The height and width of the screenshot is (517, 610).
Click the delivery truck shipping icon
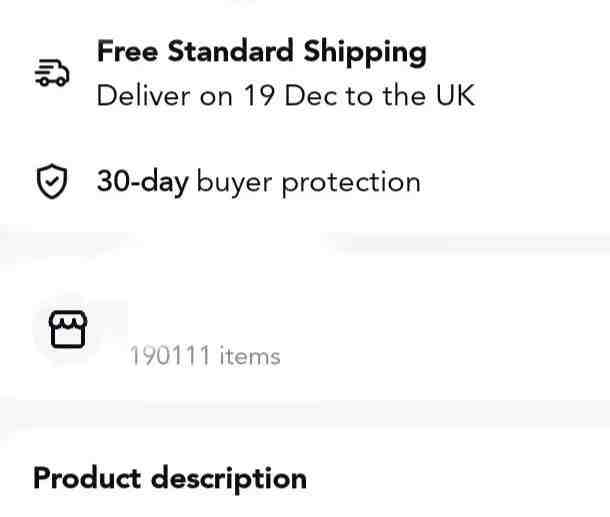click(52, 73)
